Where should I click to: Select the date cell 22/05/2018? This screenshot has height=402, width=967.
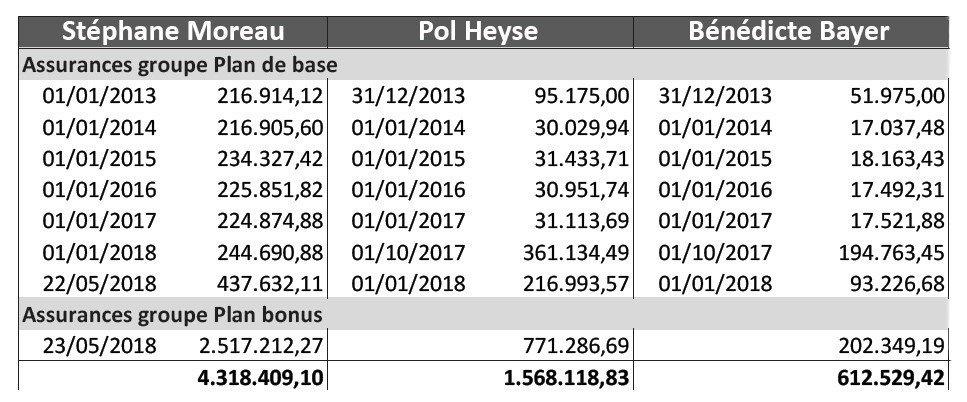pos(99,284)
